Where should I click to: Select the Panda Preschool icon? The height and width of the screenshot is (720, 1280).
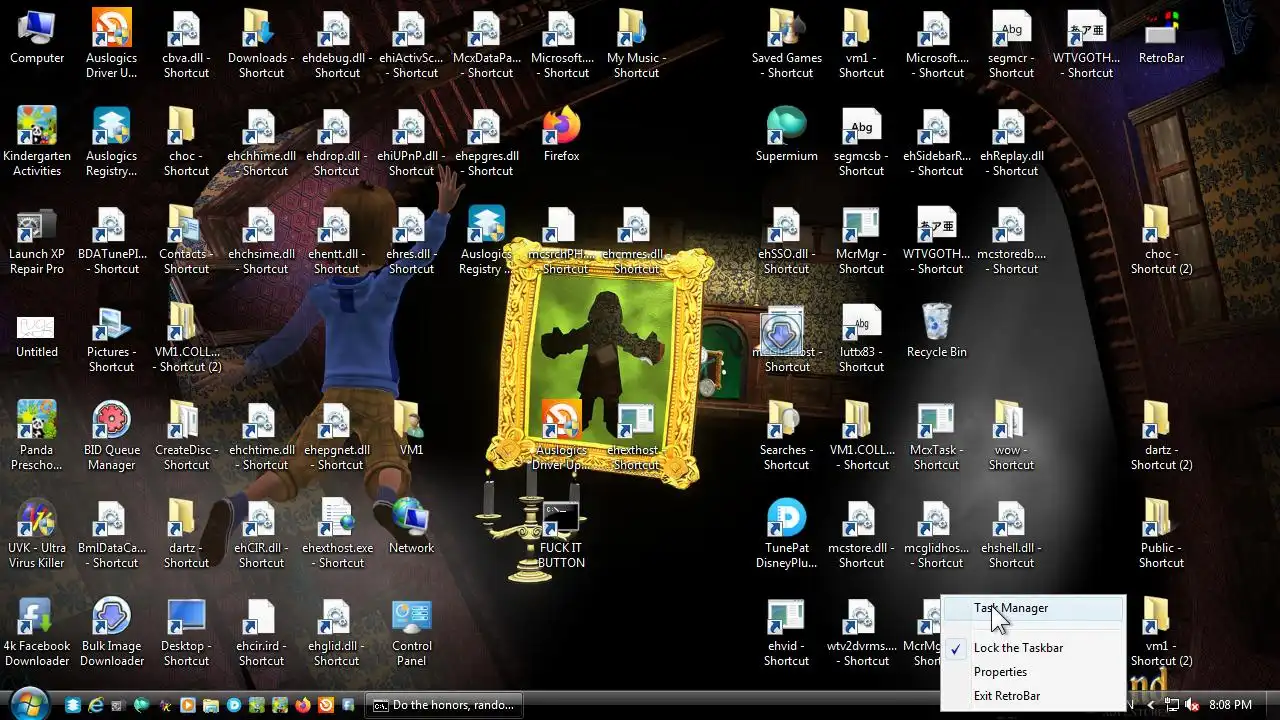tap(37, 437)
